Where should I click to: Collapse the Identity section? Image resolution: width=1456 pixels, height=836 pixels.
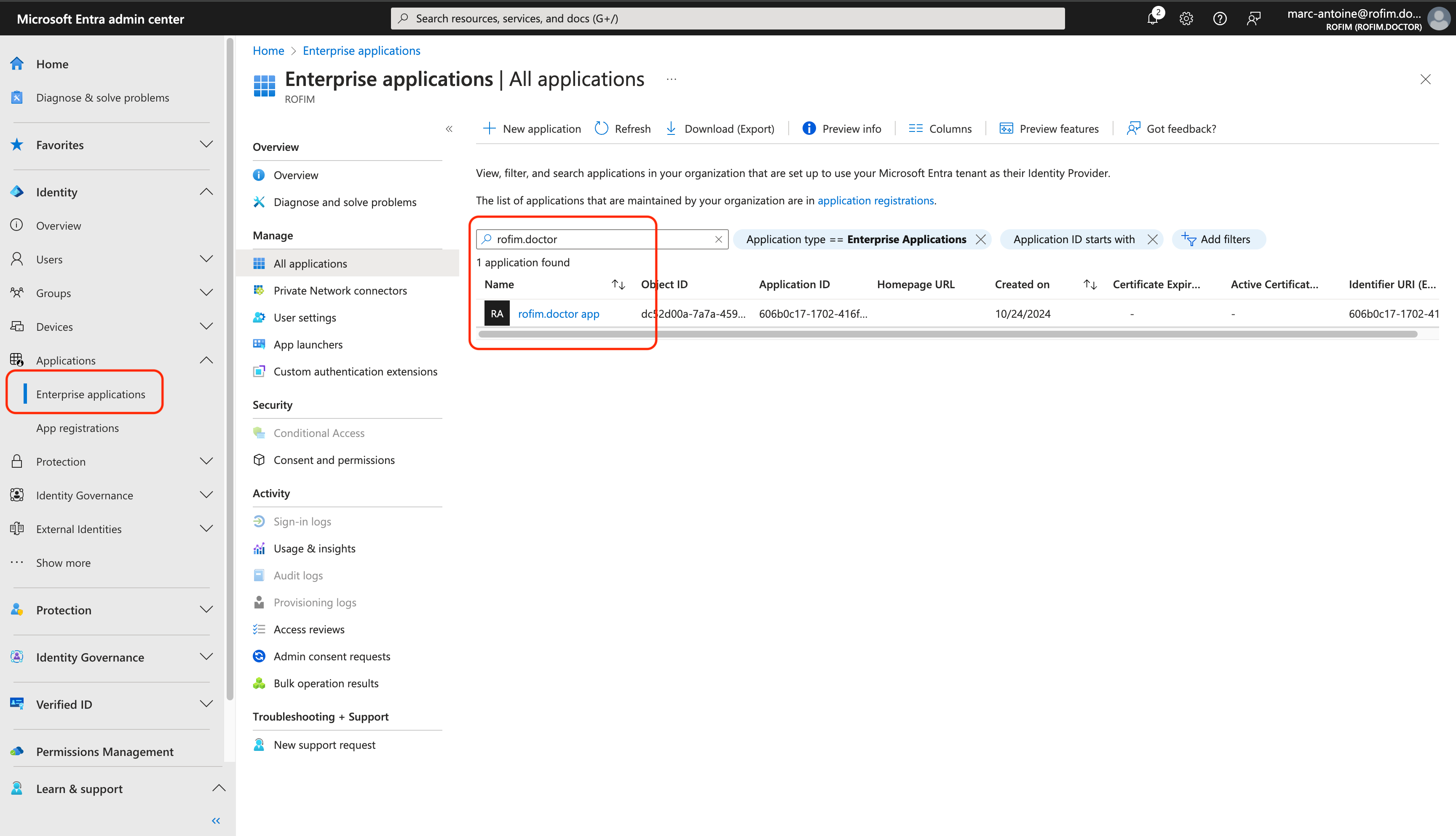(x=206, y=192)
